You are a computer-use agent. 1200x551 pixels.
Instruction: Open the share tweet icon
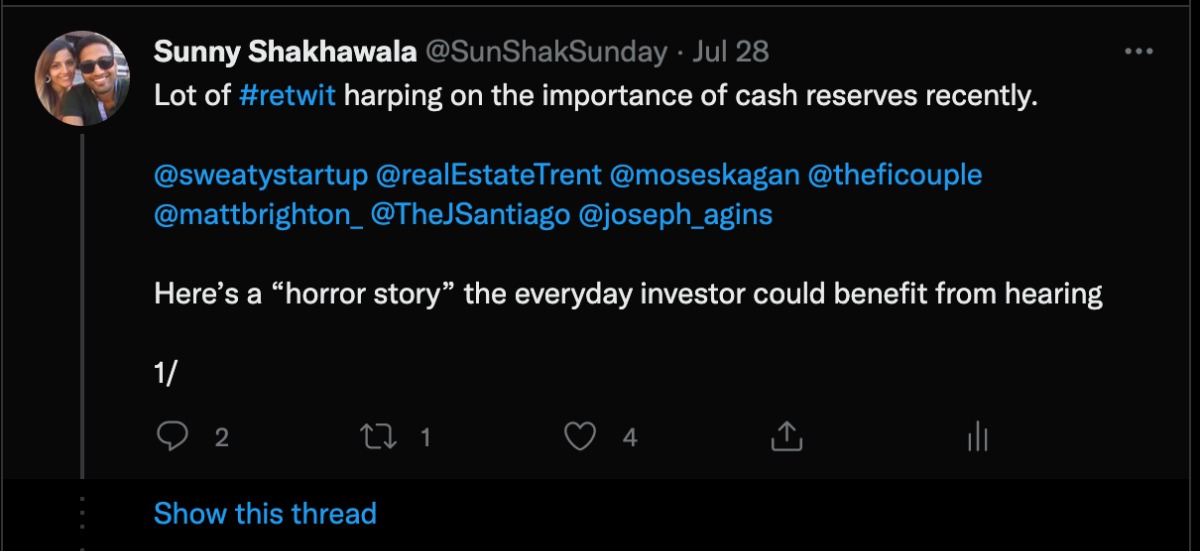click(786, 436)
